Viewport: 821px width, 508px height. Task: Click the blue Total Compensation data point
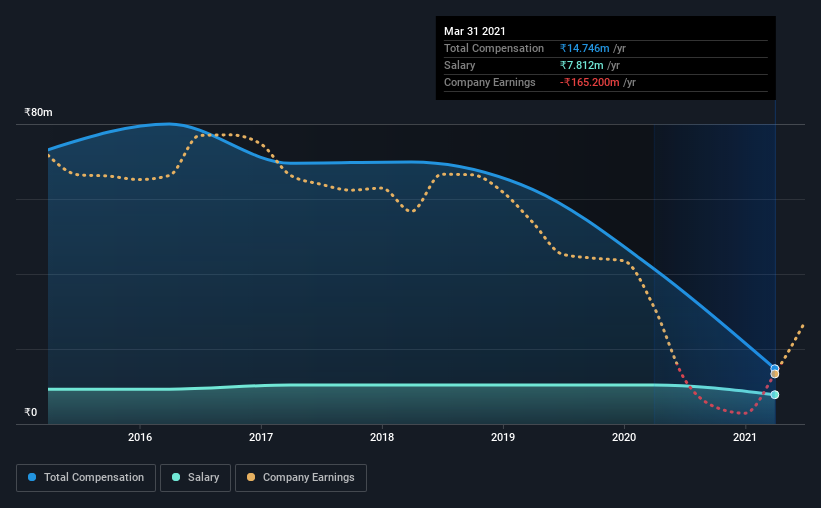[x=774, y=369]
